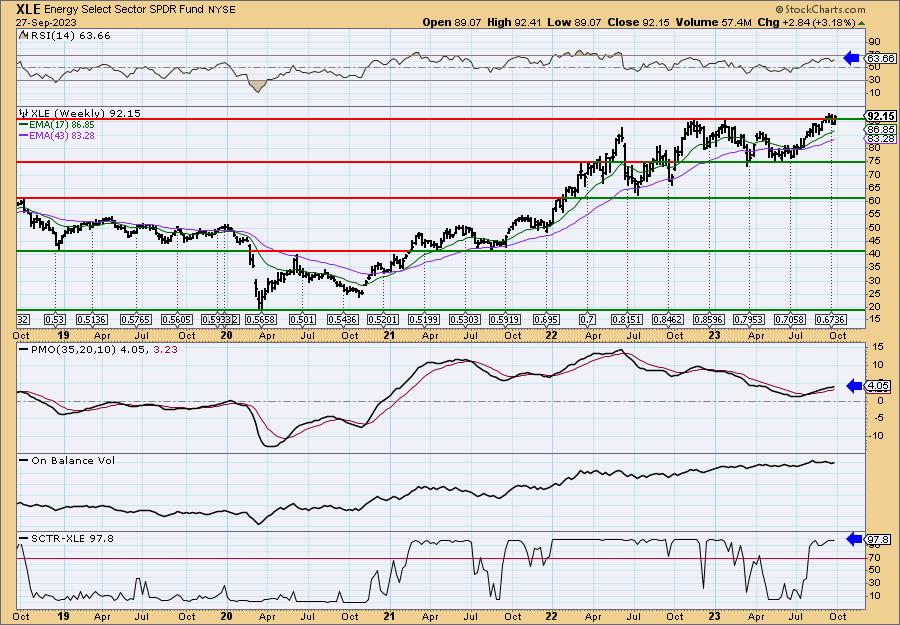Click the 0.5199 cycle value box
Screen dimensions: 900x625
tap(424, 319)
